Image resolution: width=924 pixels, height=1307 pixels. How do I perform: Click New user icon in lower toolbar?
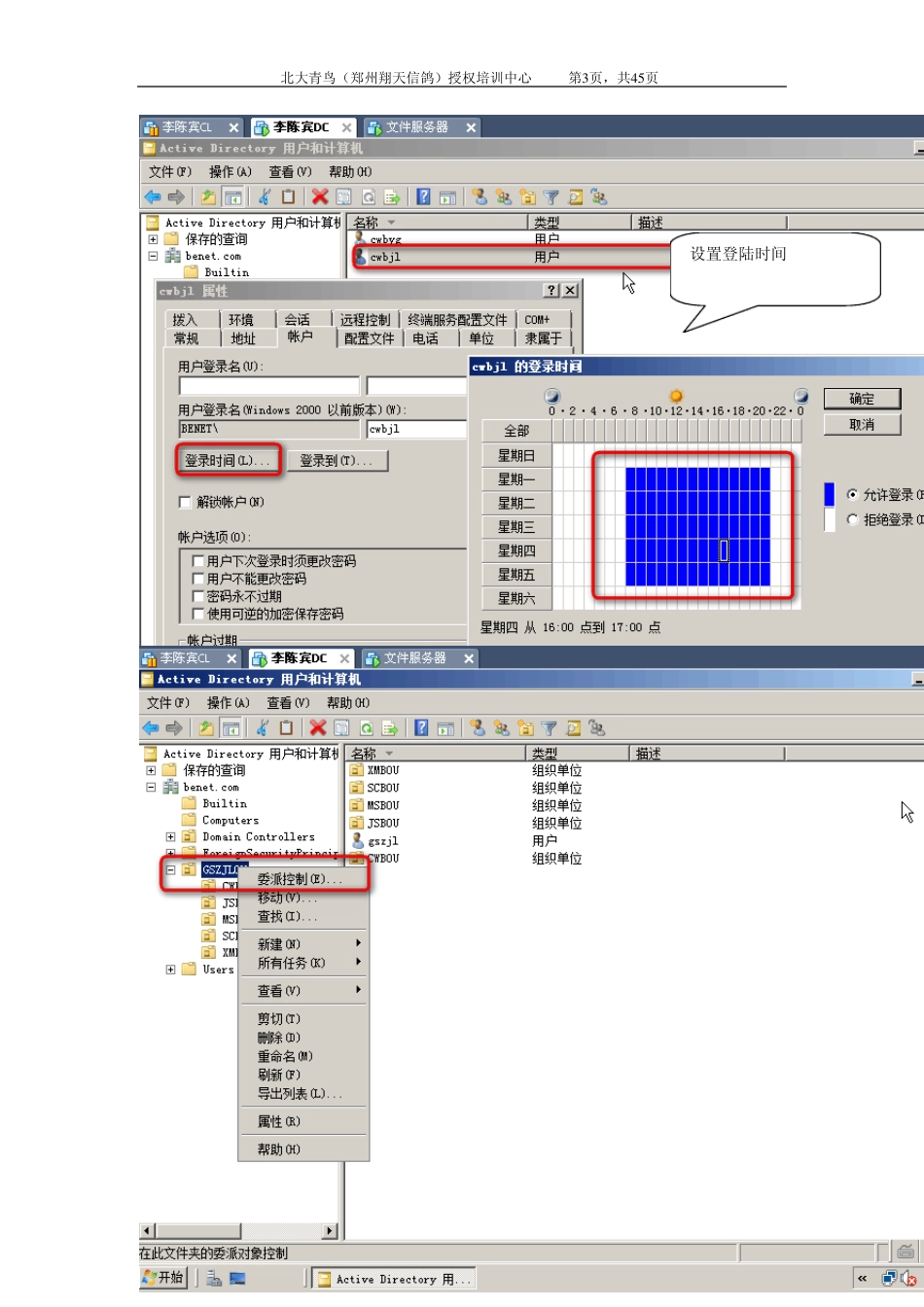[478, 727]
